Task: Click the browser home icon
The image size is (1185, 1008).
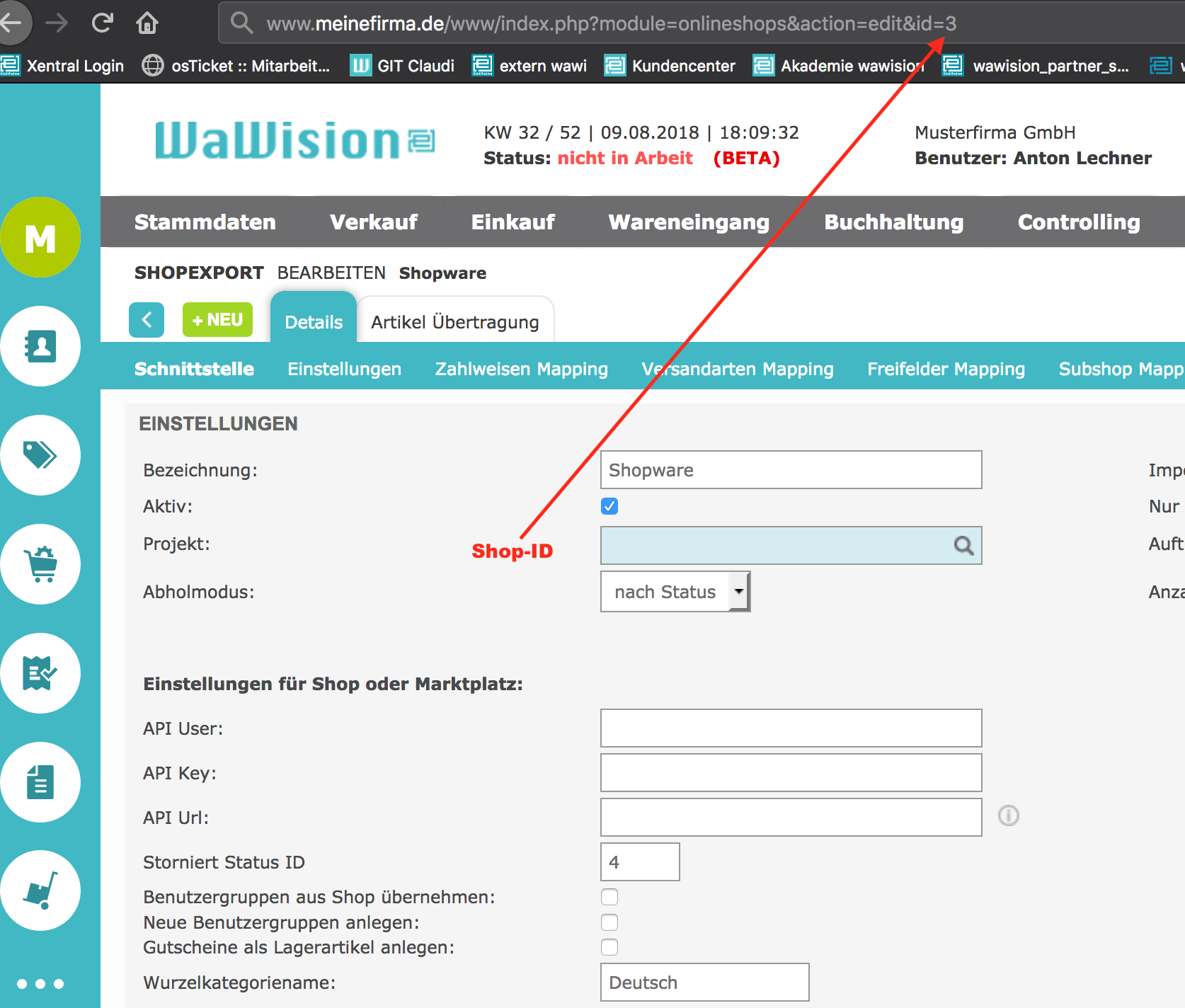Action: (x=147, y=23)
